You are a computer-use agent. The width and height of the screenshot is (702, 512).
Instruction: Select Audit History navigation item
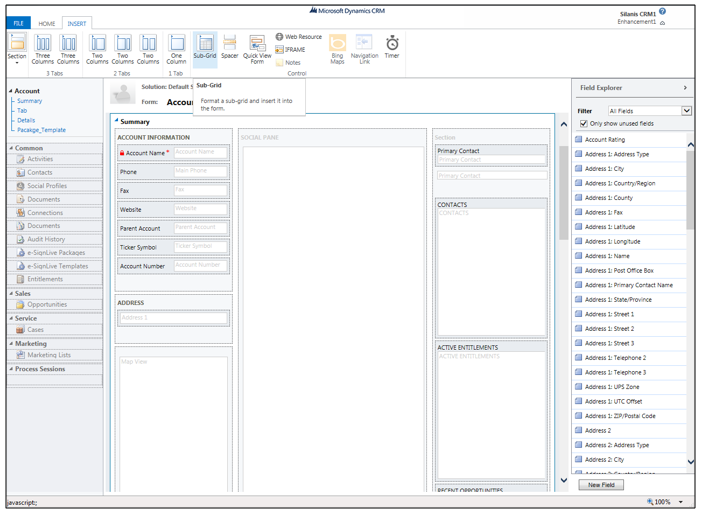(x=55, y=239)
